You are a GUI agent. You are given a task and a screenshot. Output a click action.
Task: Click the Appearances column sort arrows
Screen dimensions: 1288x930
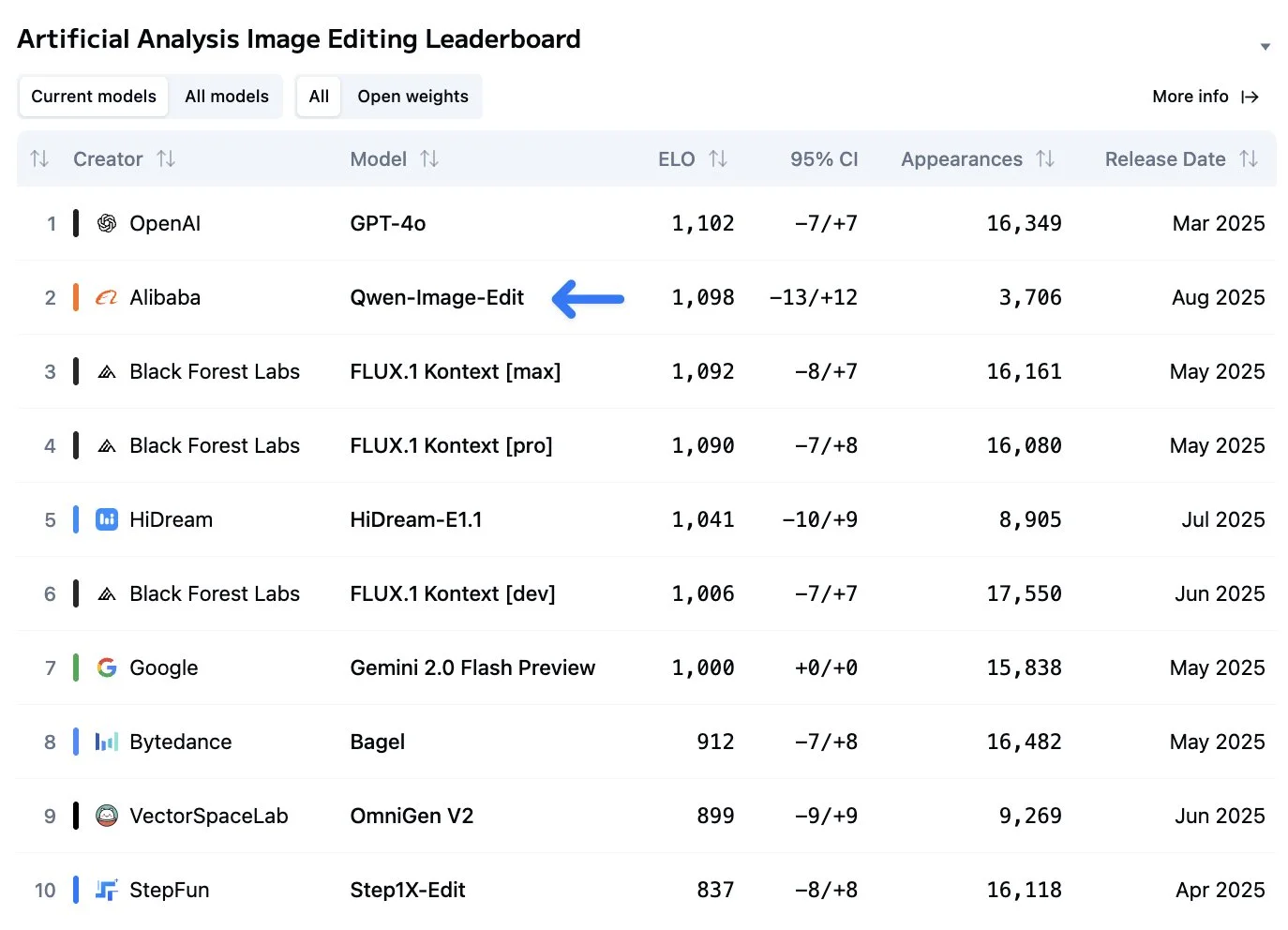(1047, 158)
